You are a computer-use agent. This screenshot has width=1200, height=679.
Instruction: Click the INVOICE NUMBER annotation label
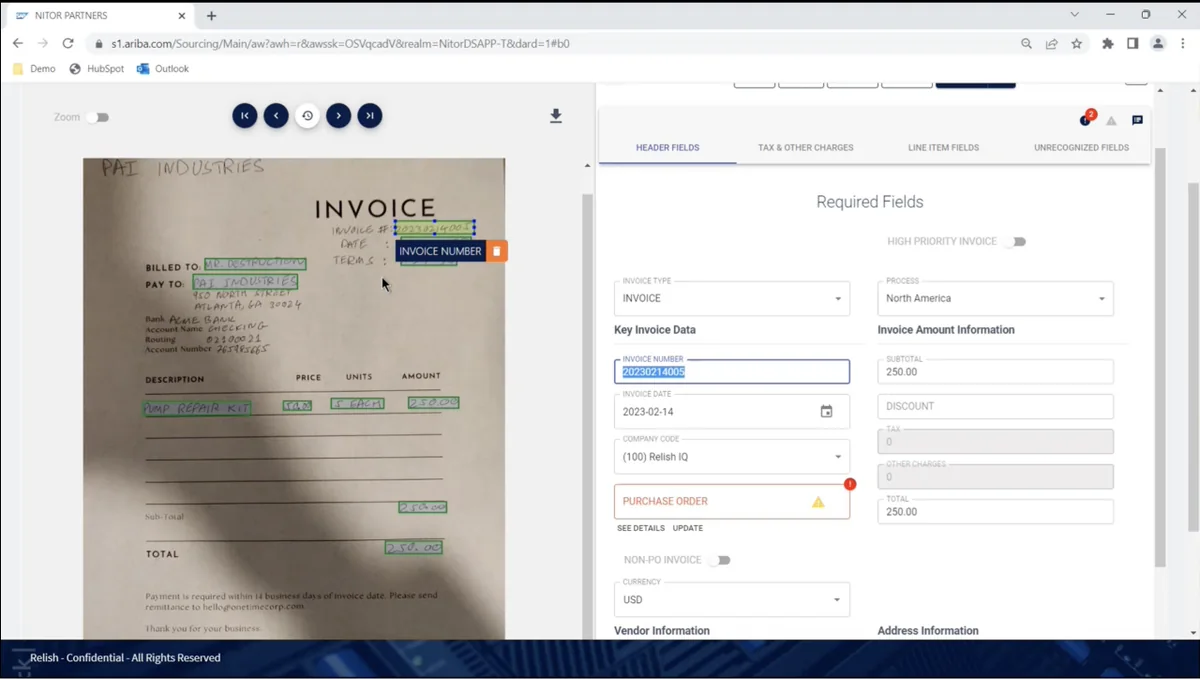pyautogui.click(x=440, y=251)
